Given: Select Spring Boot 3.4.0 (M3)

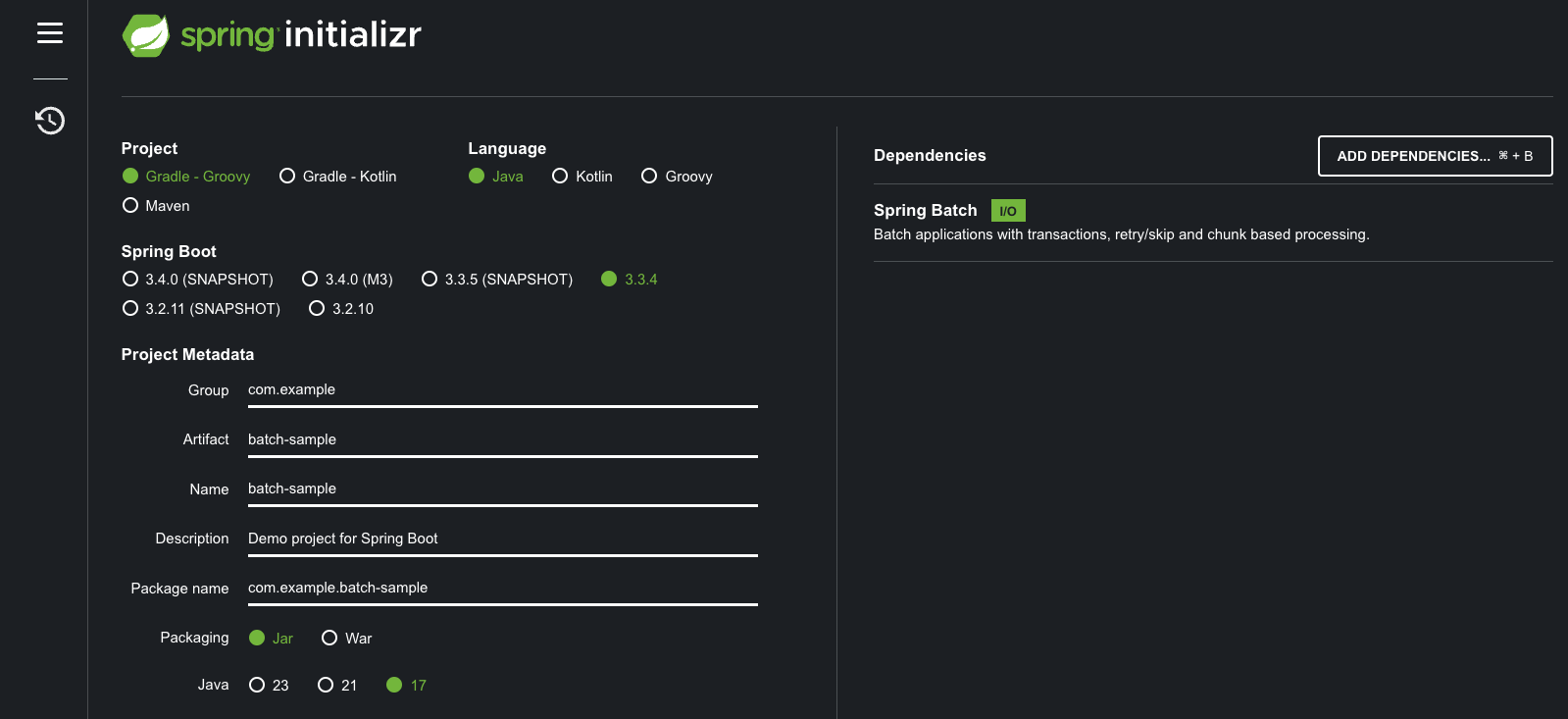Looking at the screenshot, I should [348, 280].
